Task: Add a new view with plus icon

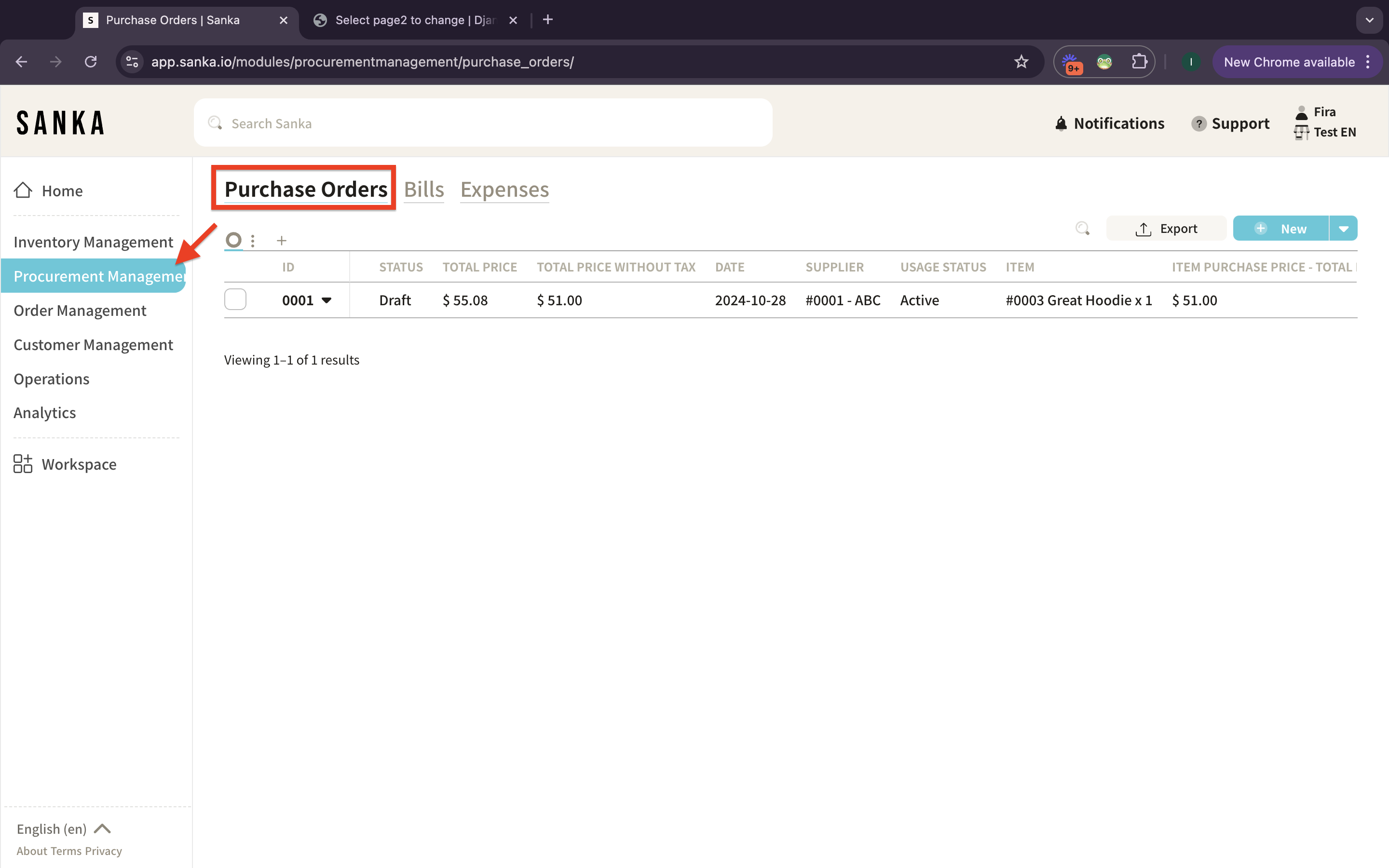Action: (281, 241)
